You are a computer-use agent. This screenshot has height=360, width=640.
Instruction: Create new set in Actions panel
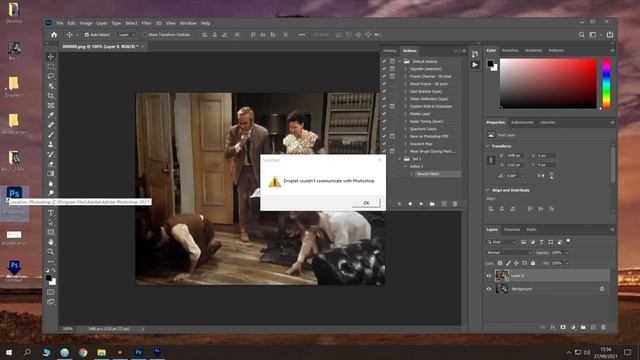432,204
